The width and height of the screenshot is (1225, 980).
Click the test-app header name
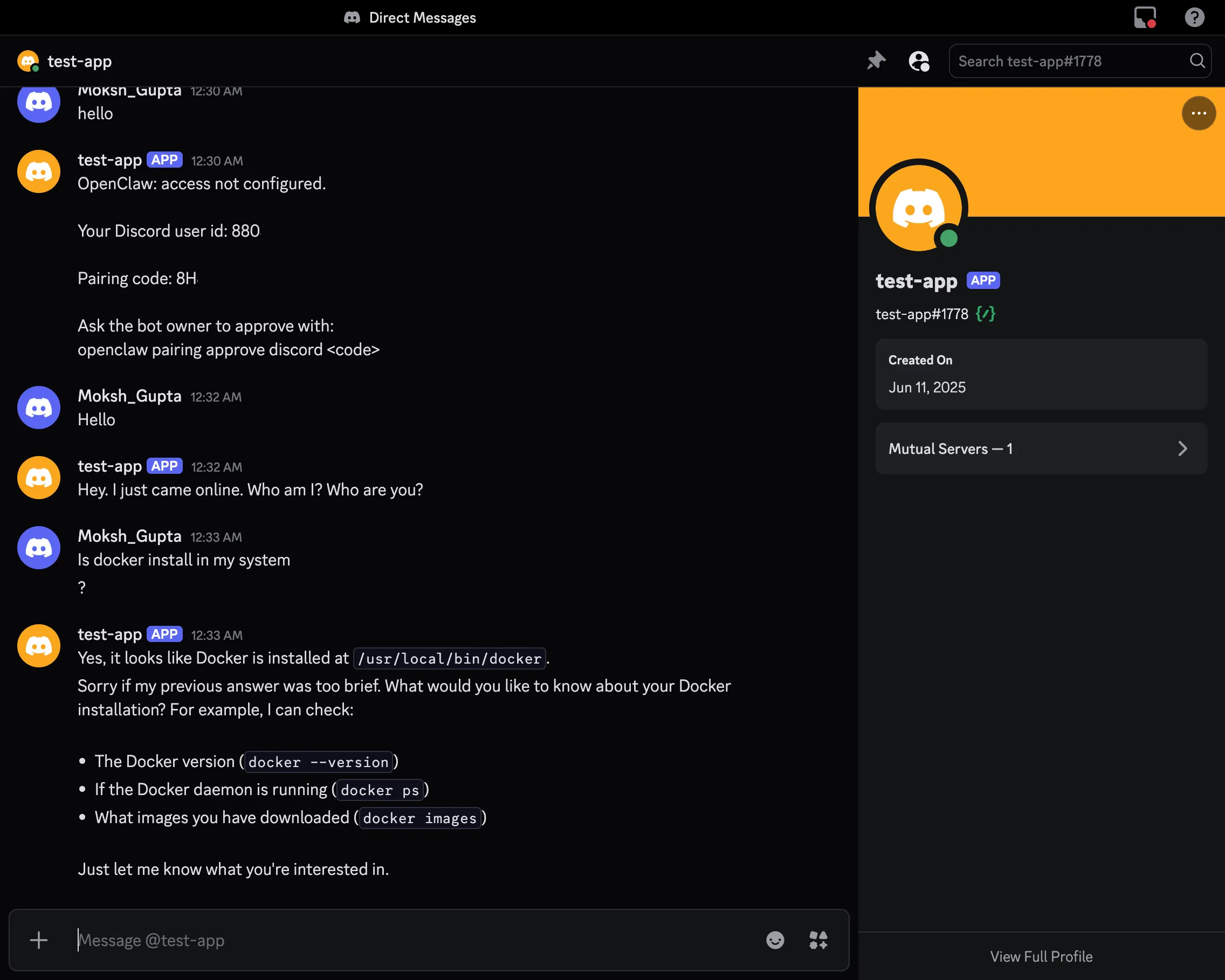[x=80, y=61]
